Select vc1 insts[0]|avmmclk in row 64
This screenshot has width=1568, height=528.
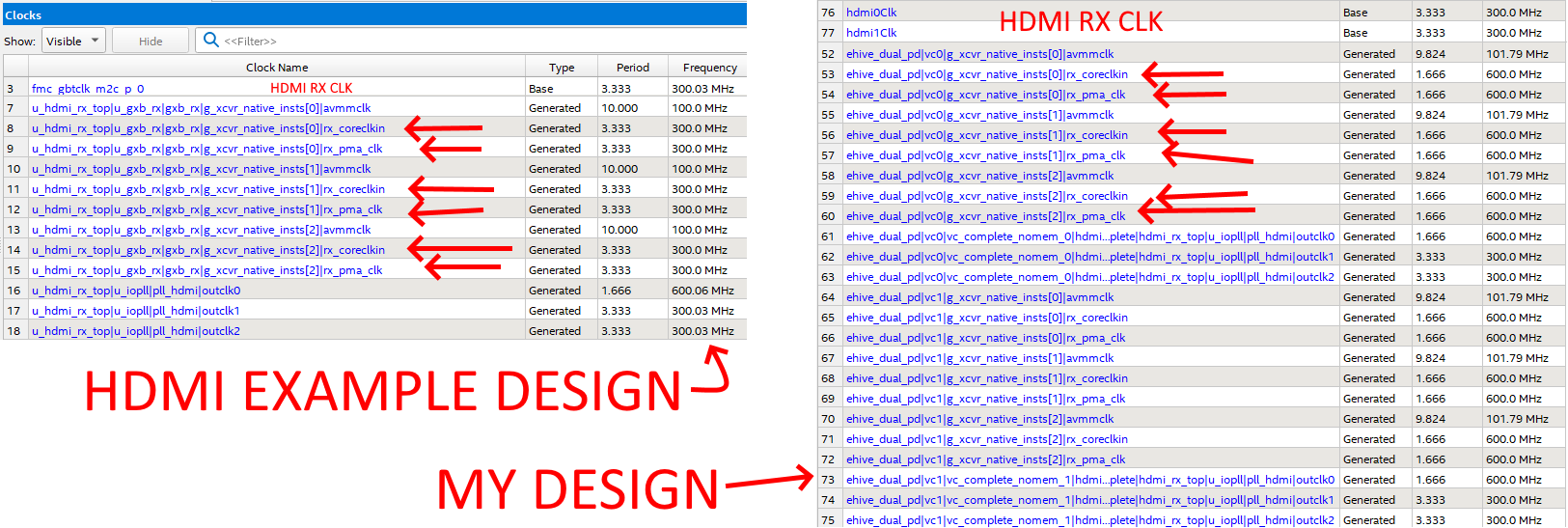pos(980,297)
